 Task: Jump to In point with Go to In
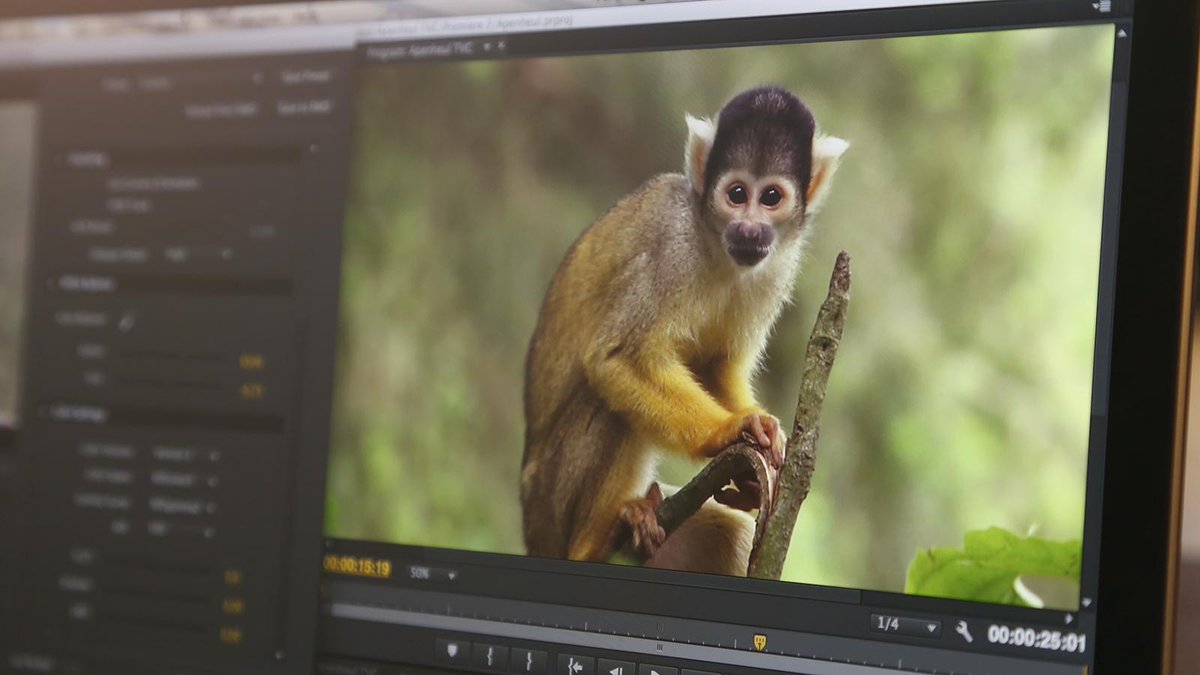[575, 665]
